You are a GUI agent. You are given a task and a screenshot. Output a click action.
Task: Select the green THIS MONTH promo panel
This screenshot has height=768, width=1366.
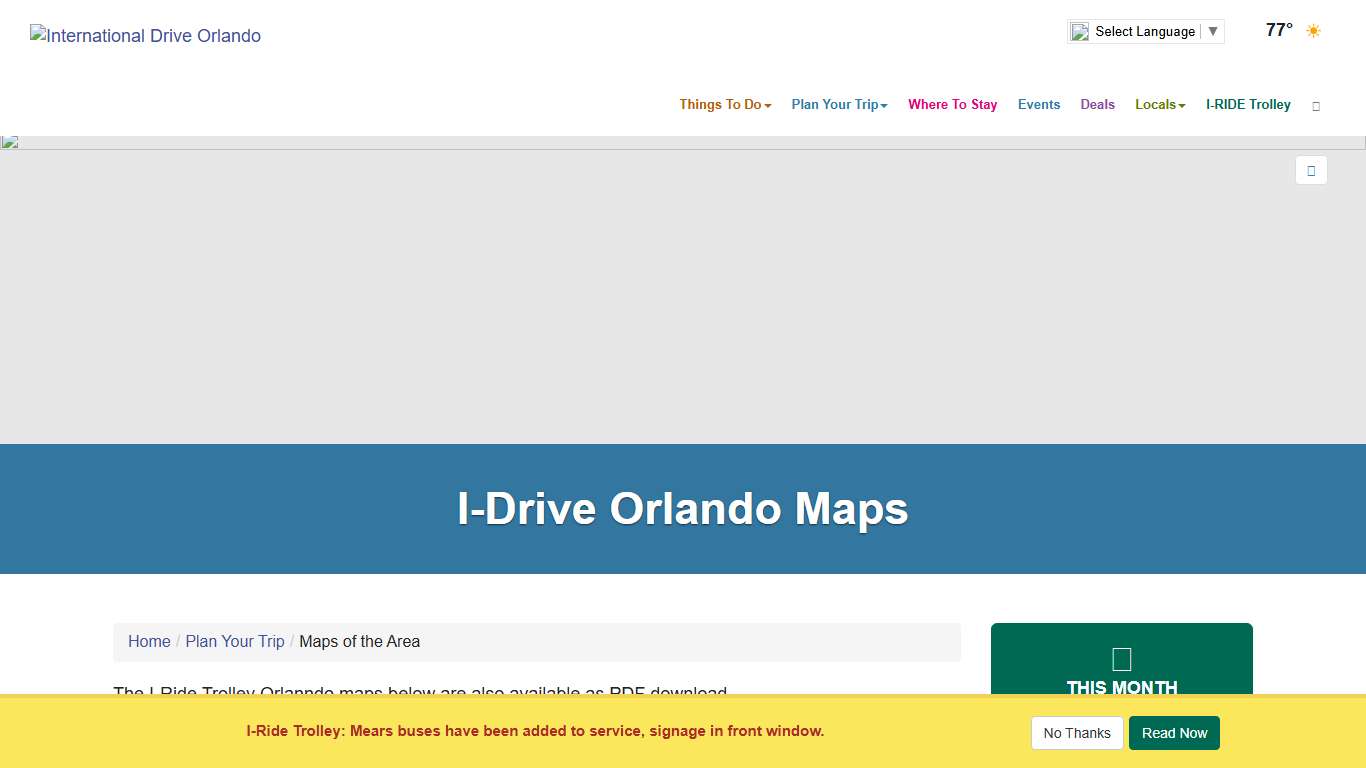pos(1121,670)
